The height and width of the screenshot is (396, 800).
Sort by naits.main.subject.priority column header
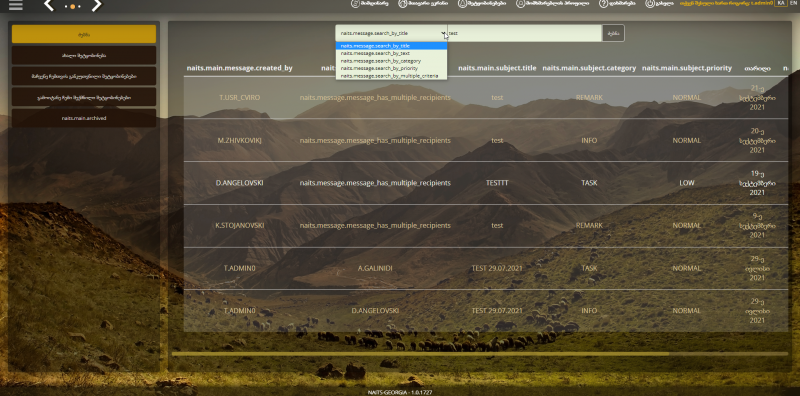click(x=687, y=68)
